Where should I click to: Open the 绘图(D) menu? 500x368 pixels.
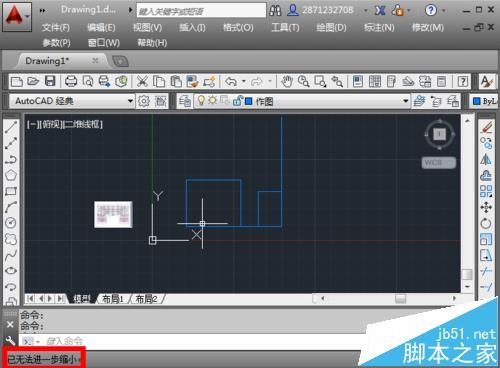(331, 27)
